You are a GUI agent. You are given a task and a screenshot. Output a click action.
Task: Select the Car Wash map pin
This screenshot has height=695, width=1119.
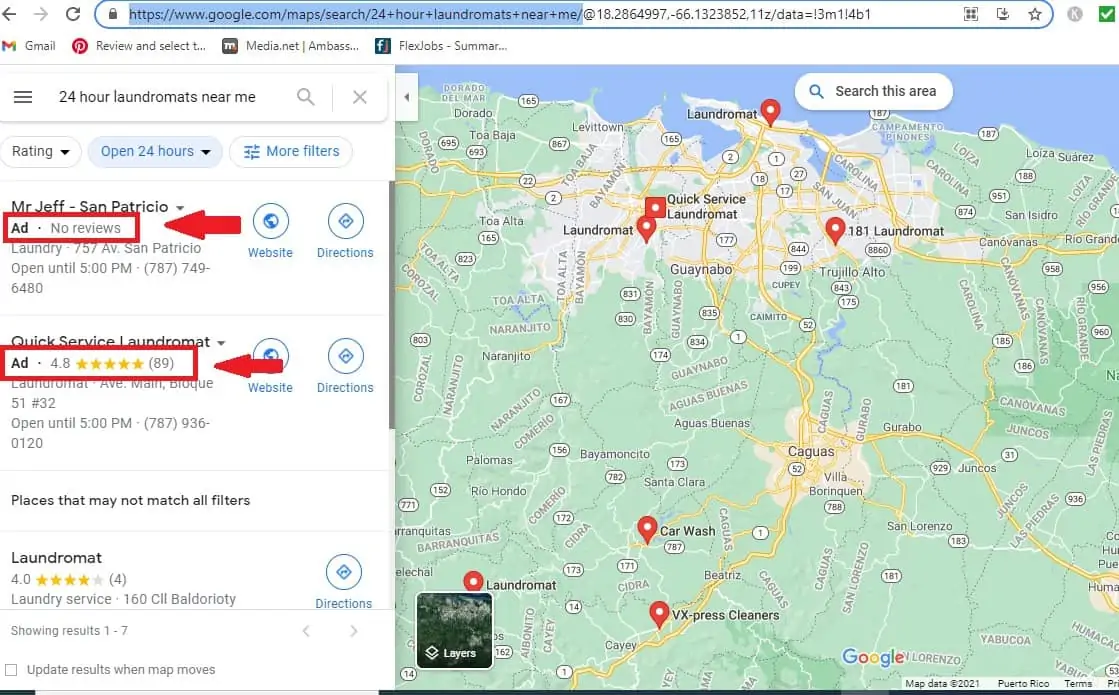(x=647, y=529)
